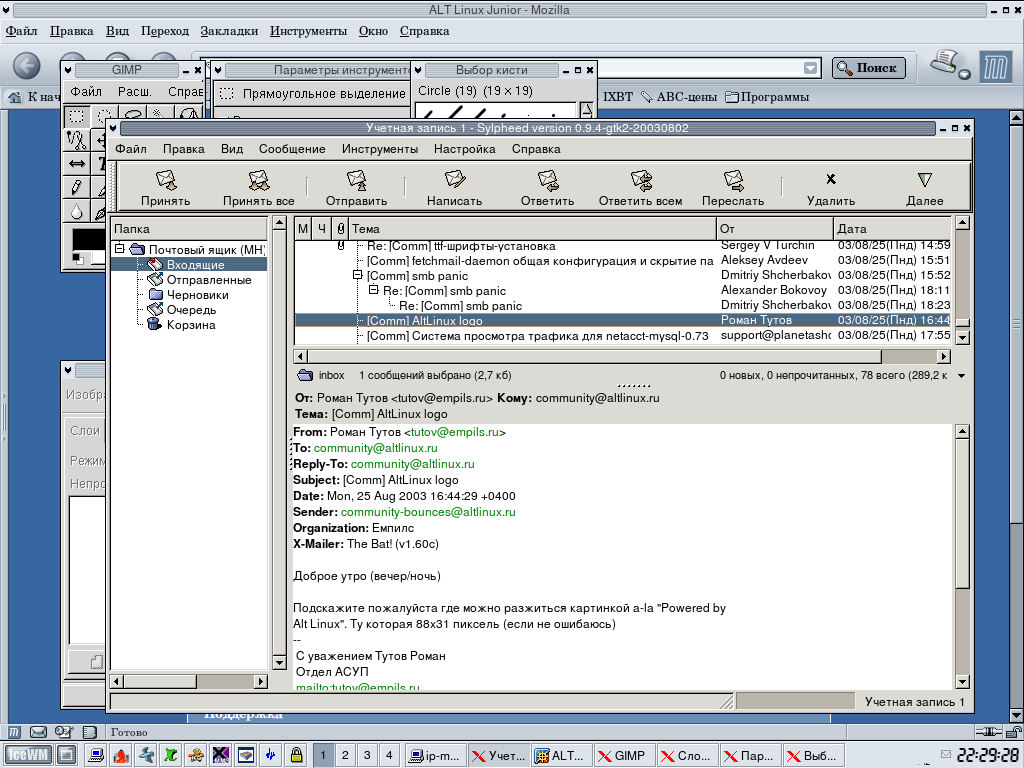Select GIMP rectangular selection tool
1024x768 pixels.
coord(77,116)
